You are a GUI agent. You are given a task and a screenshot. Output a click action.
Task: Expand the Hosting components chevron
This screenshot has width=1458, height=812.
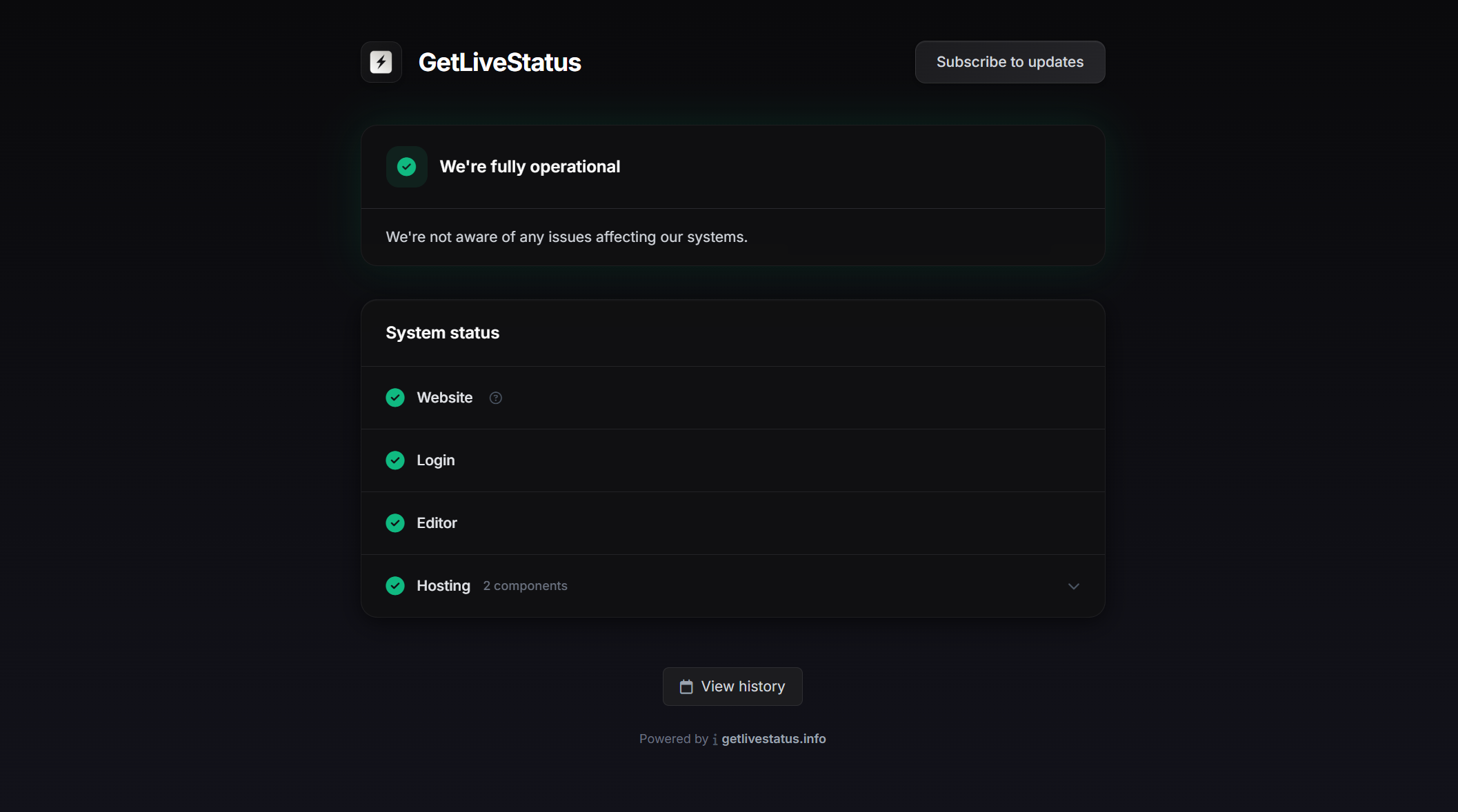pos(1073,586)
